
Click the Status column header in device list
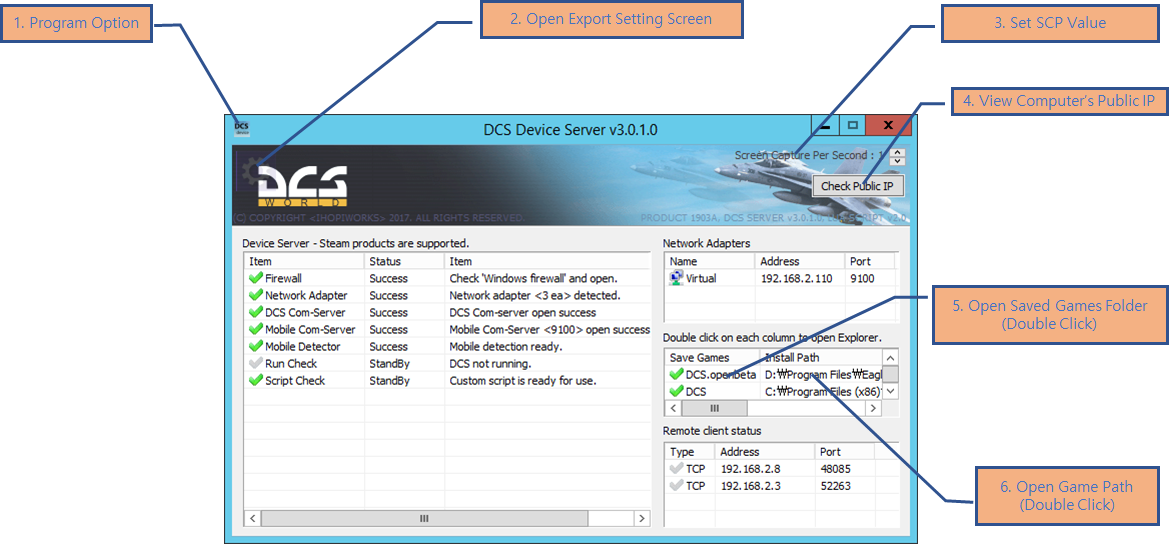[x=404, y=262]
